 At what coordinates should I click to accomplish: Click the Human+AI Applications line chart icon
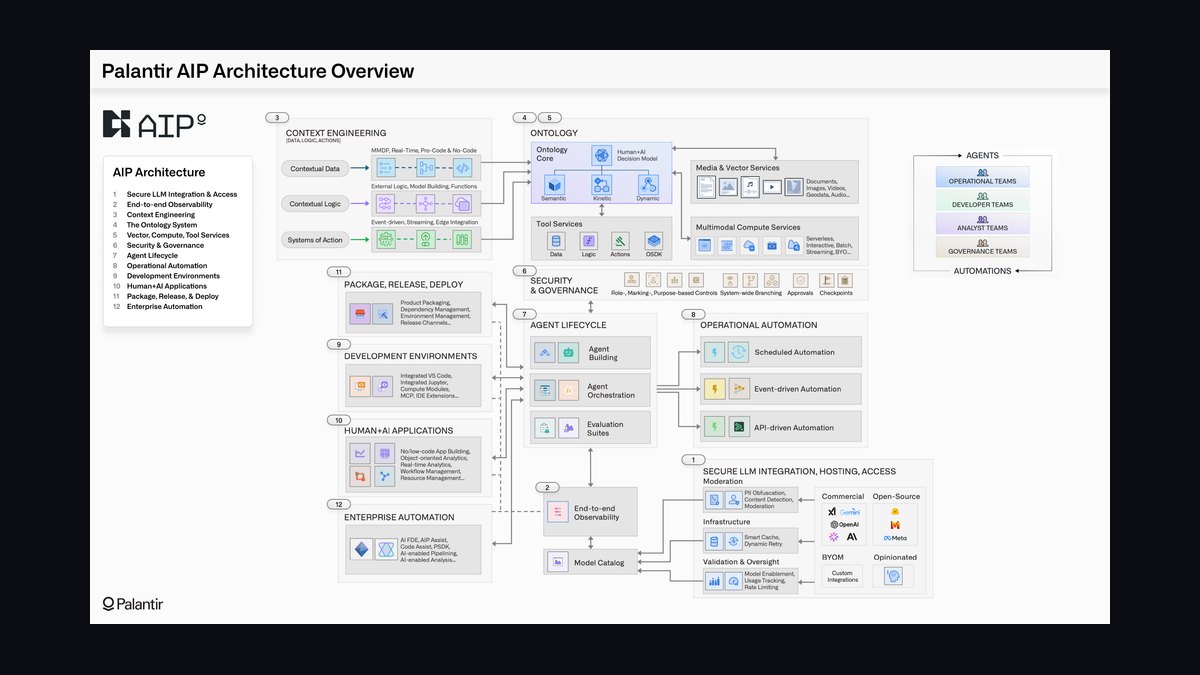coord(360,453)
